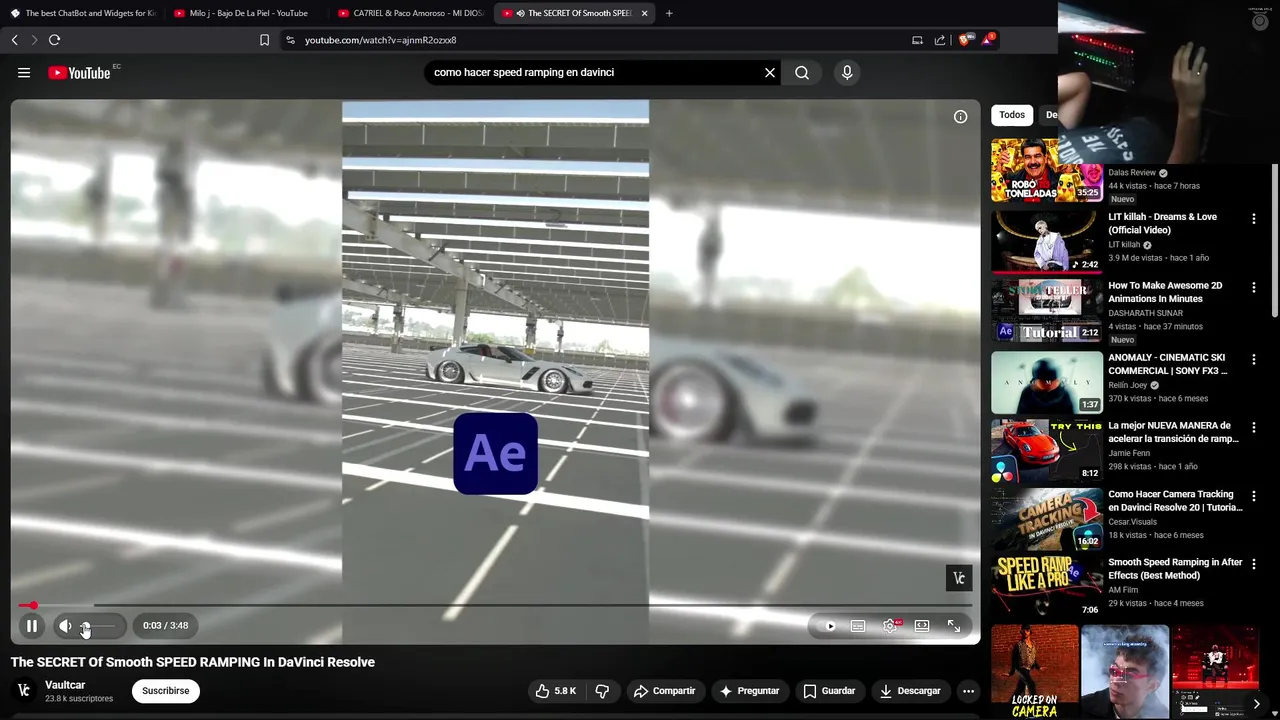1280x720 pixels.
Task: Click the YouTube search input field
Action: [x=595, y=72]
